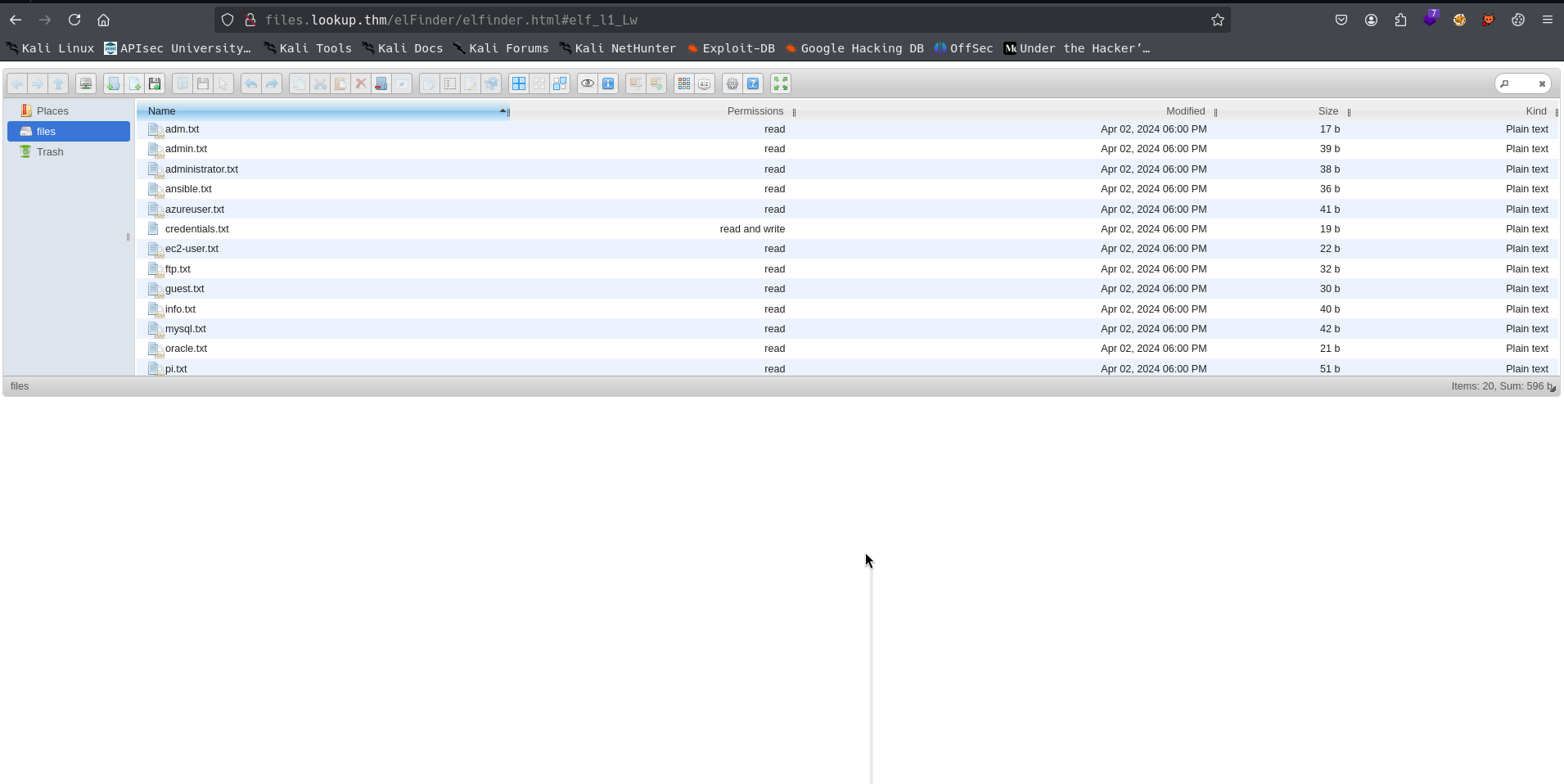
Task: Click the Name column sort arrow
Action: 503,110
